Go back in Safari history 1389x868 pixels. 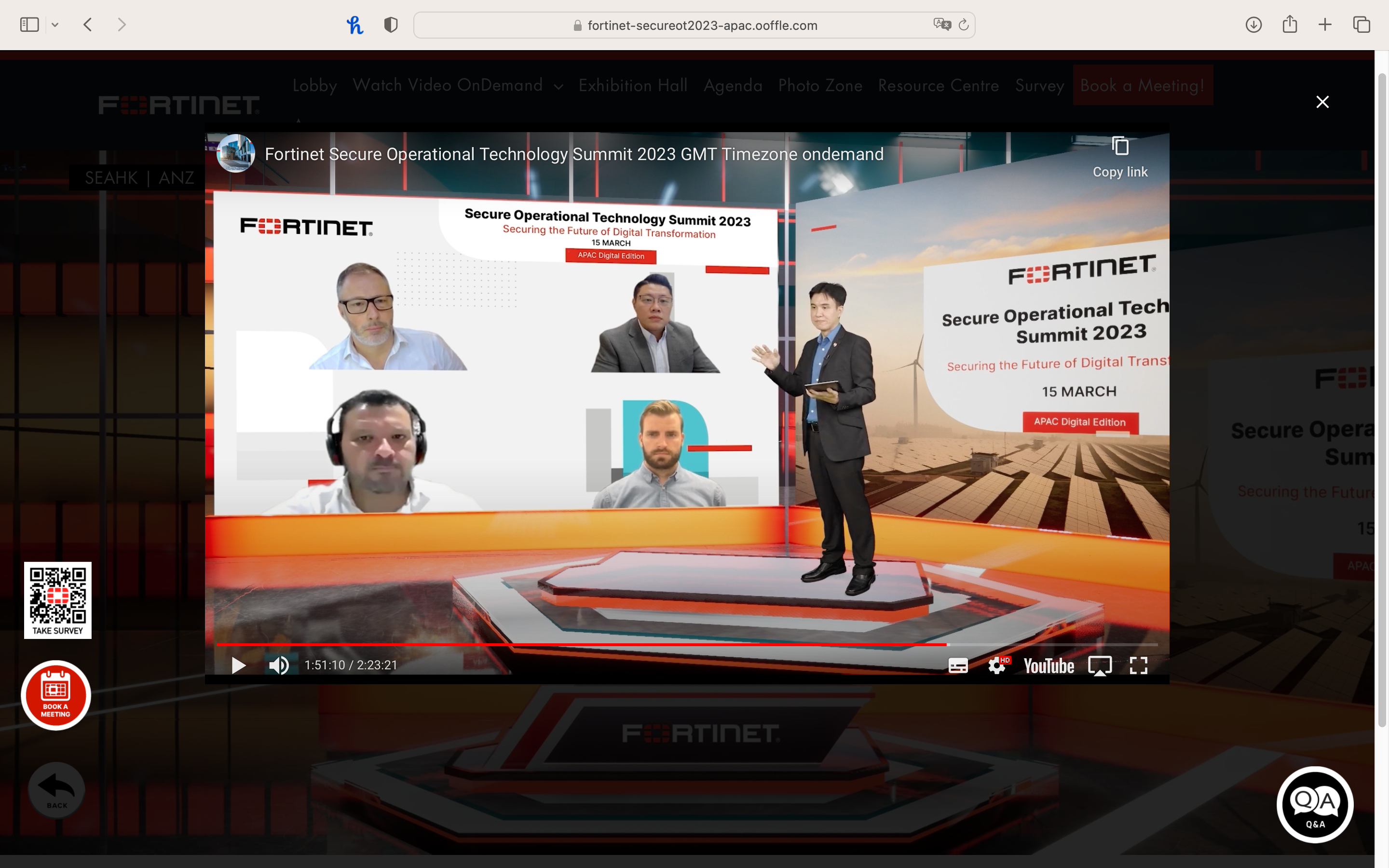click(x=88, y=25)
